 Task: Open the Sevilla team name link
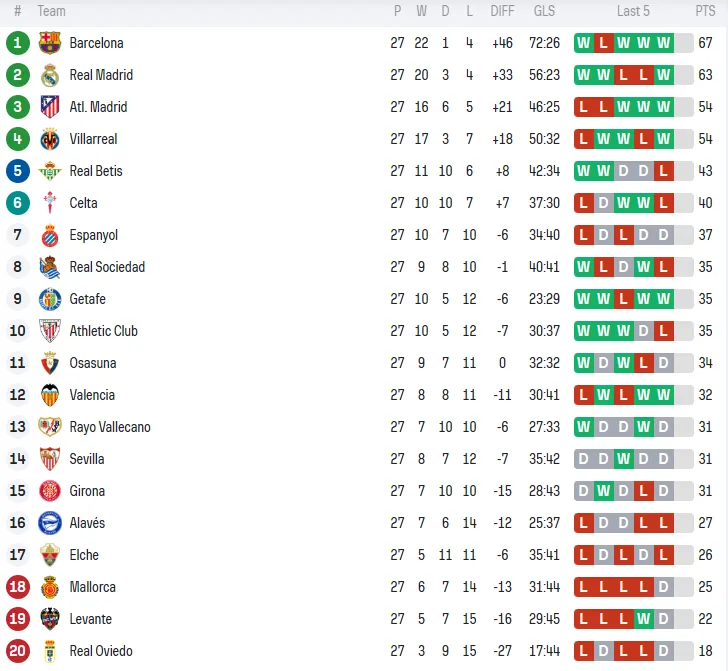click(87, 459)
